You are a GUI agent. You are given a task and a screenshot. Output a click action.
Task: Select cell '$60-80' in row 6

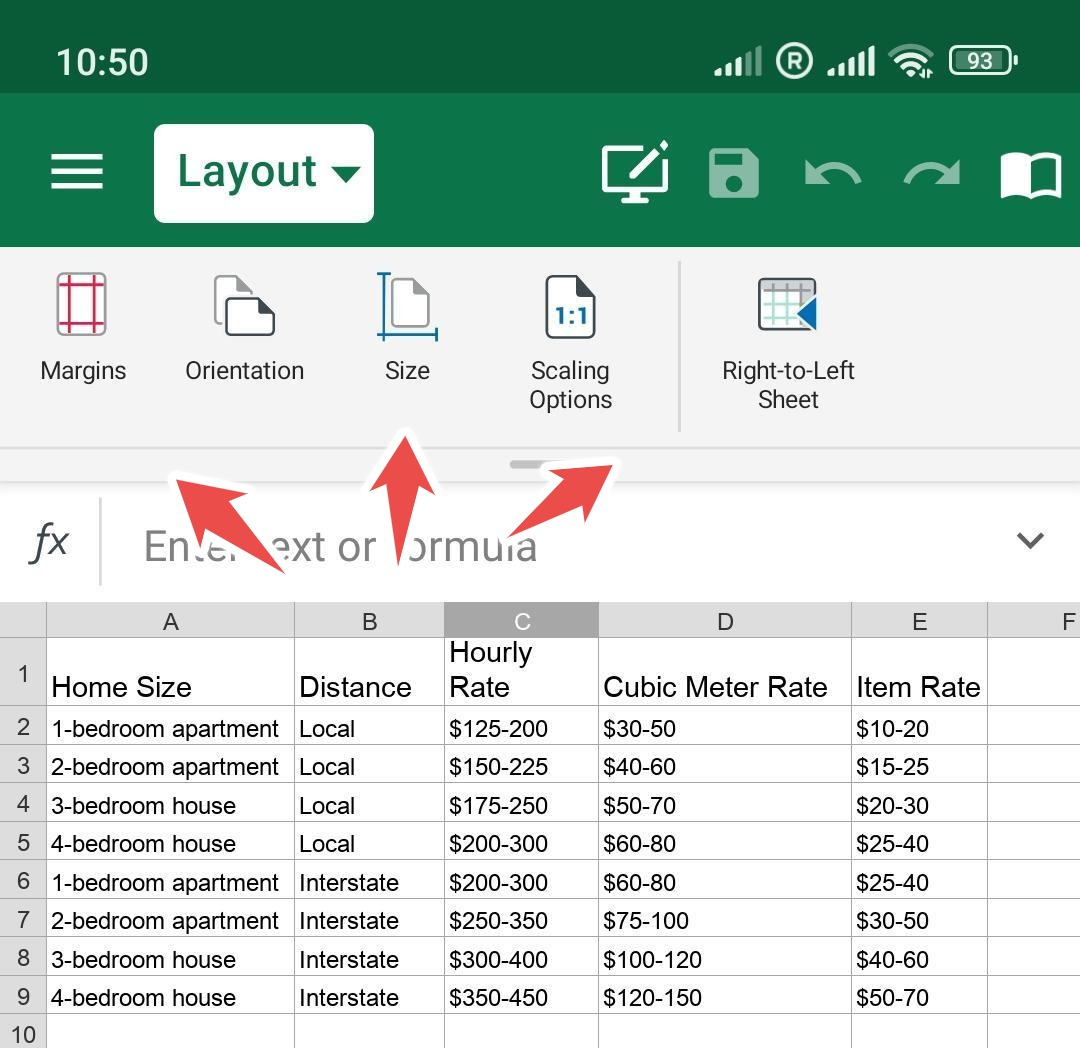725,880
